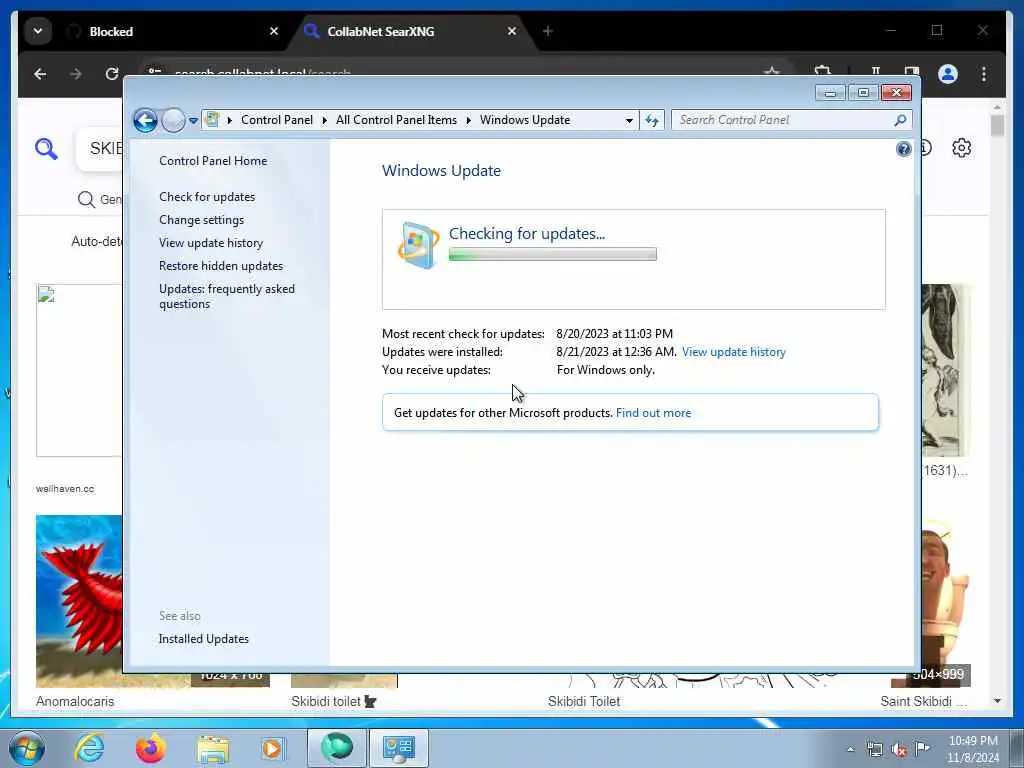Open network tray icon
The width and height of the screenshot is (1024, 768).
point(874,750)
